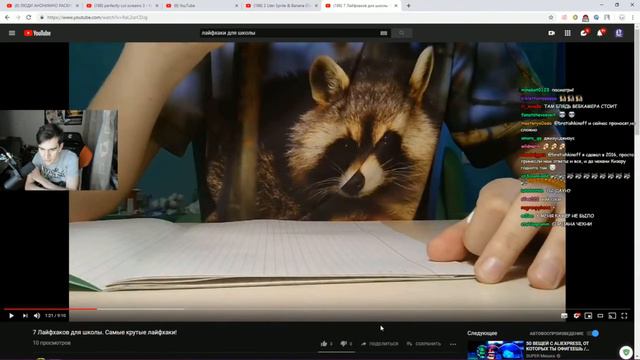The image size is (640, 360).
Task: Open the account avatar menu
Action: tap(619, 33)
